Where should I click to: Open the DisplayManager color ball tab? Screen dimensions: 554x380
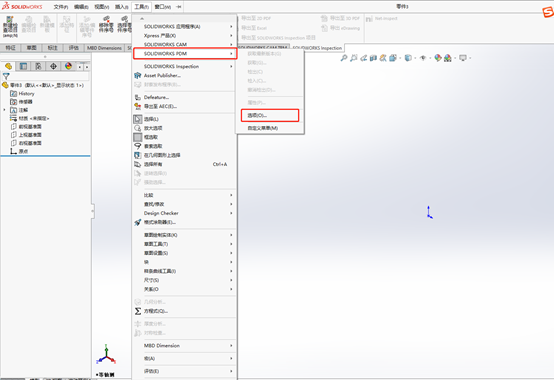coord(68,66)
